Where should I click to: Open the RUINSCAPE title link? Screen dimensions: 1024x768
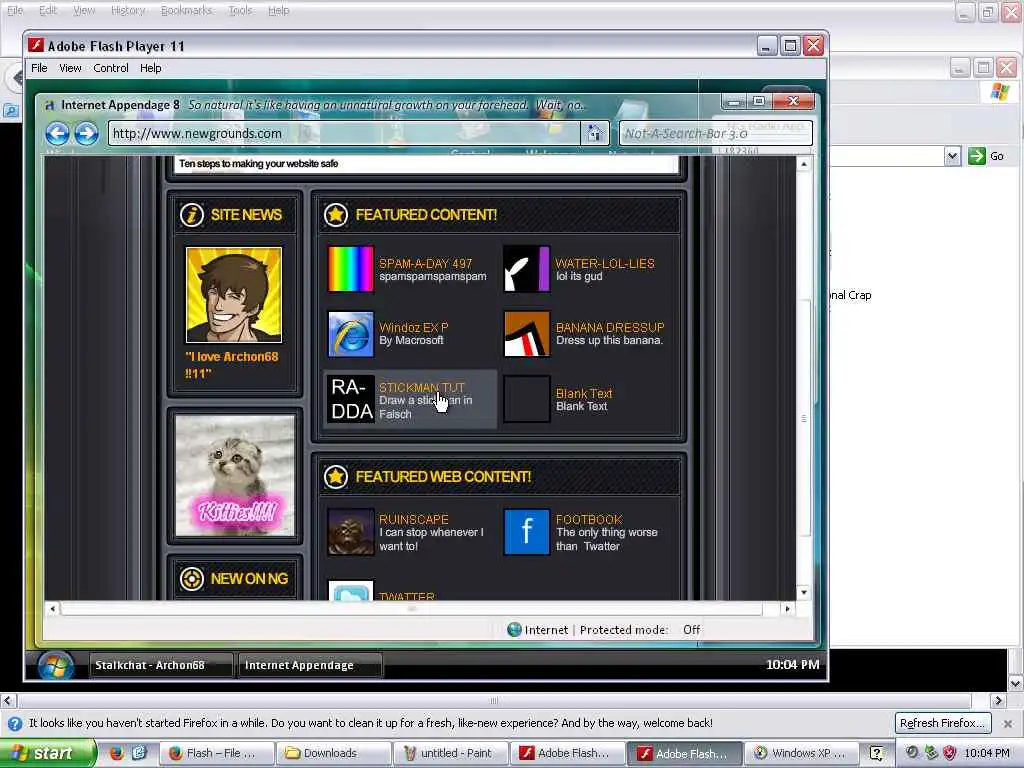pyautogui.click(x=413, y=519)
